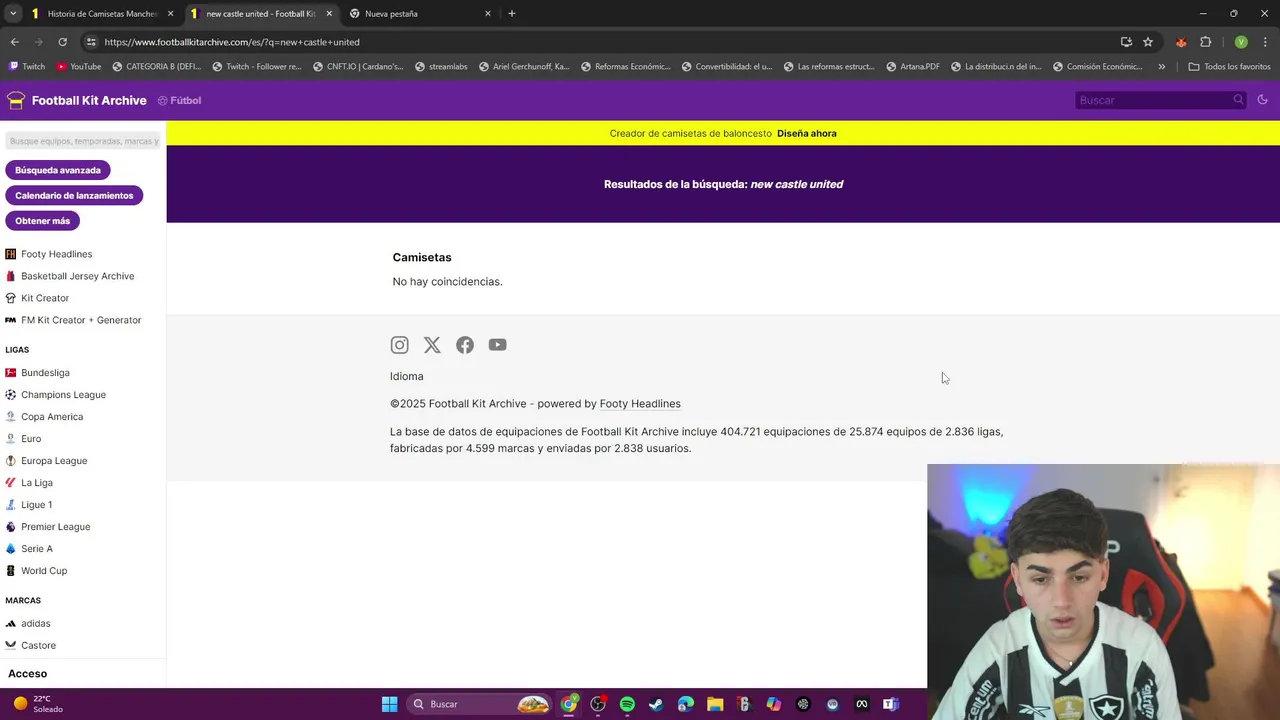Open Calendario de lanzamientos
This screenshot has width=1280, height=720.
(x=74, y=195)
